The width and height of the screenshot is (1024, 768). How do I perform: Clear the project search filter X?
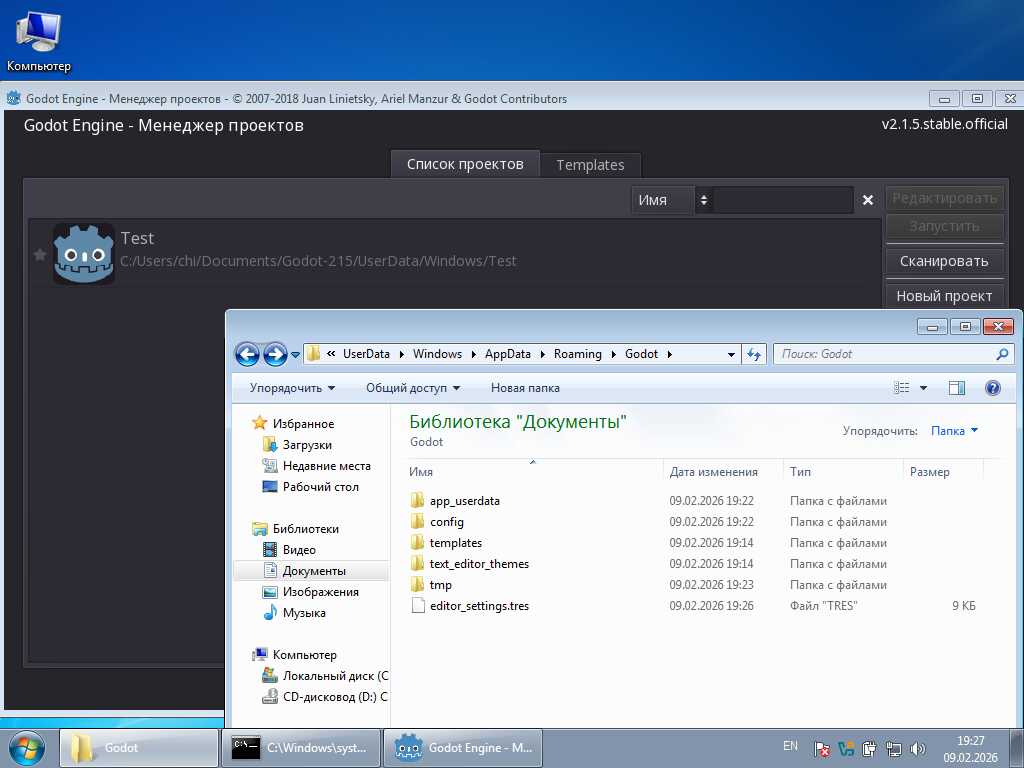pos(868,200)
